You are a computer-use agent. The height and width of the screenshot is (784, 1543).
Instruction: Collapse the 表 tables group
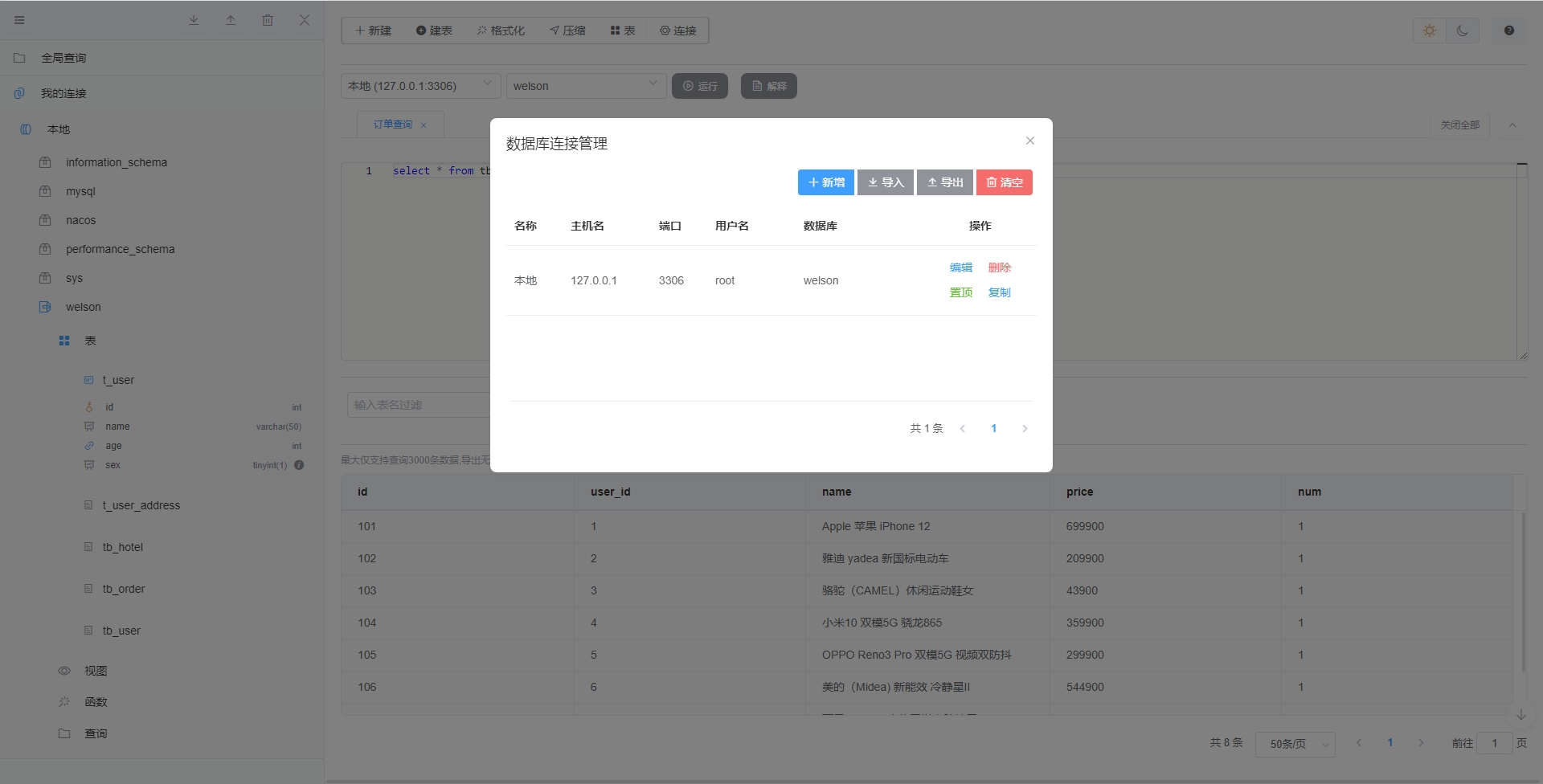click(90, 341)
